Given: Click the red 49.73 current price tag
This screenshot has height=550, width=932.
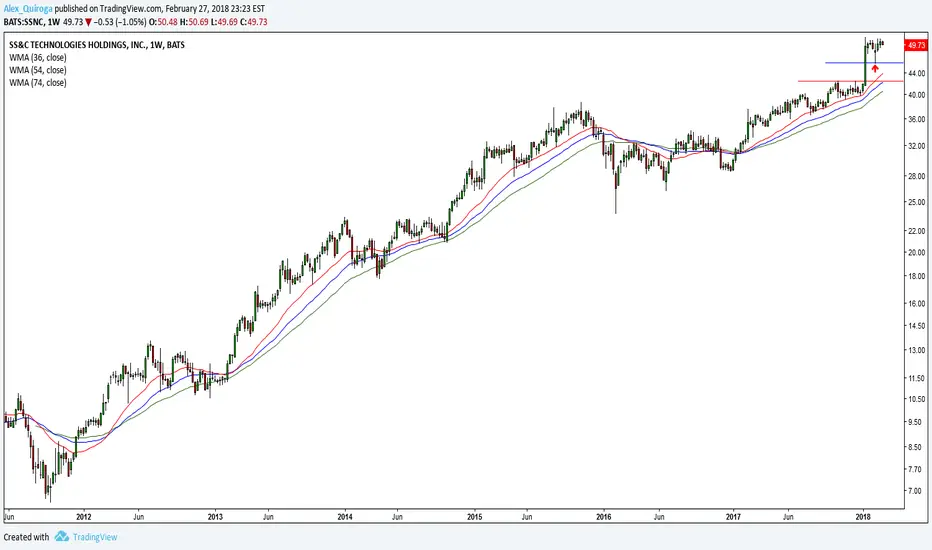Looking at the screenshot, I should pos(916,45).
